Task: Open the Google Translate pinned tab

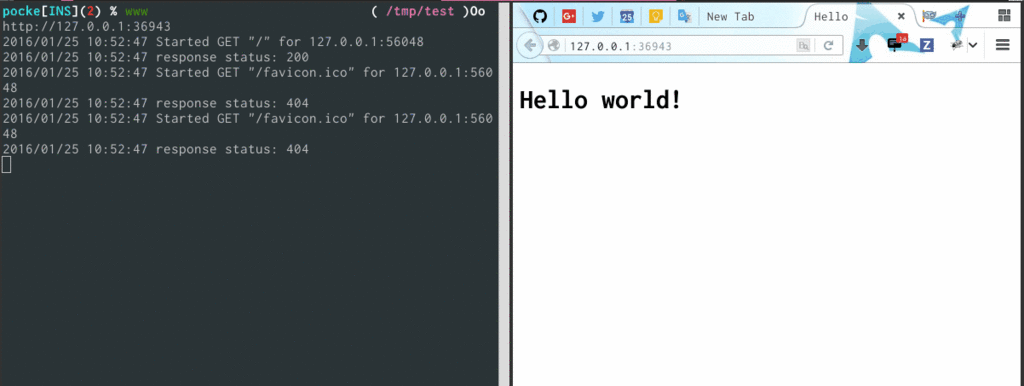Action: tap(684, 16)
